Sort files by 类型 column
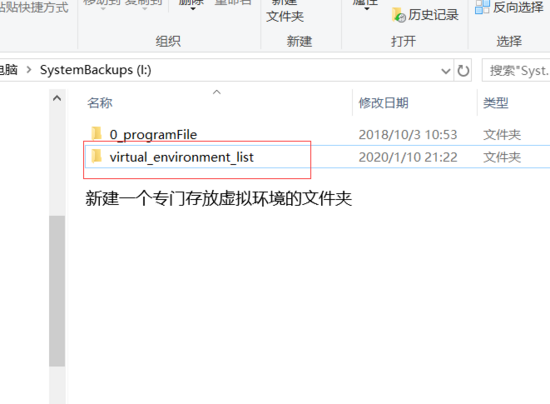This screenshot has height=404, width=550. 496,103
